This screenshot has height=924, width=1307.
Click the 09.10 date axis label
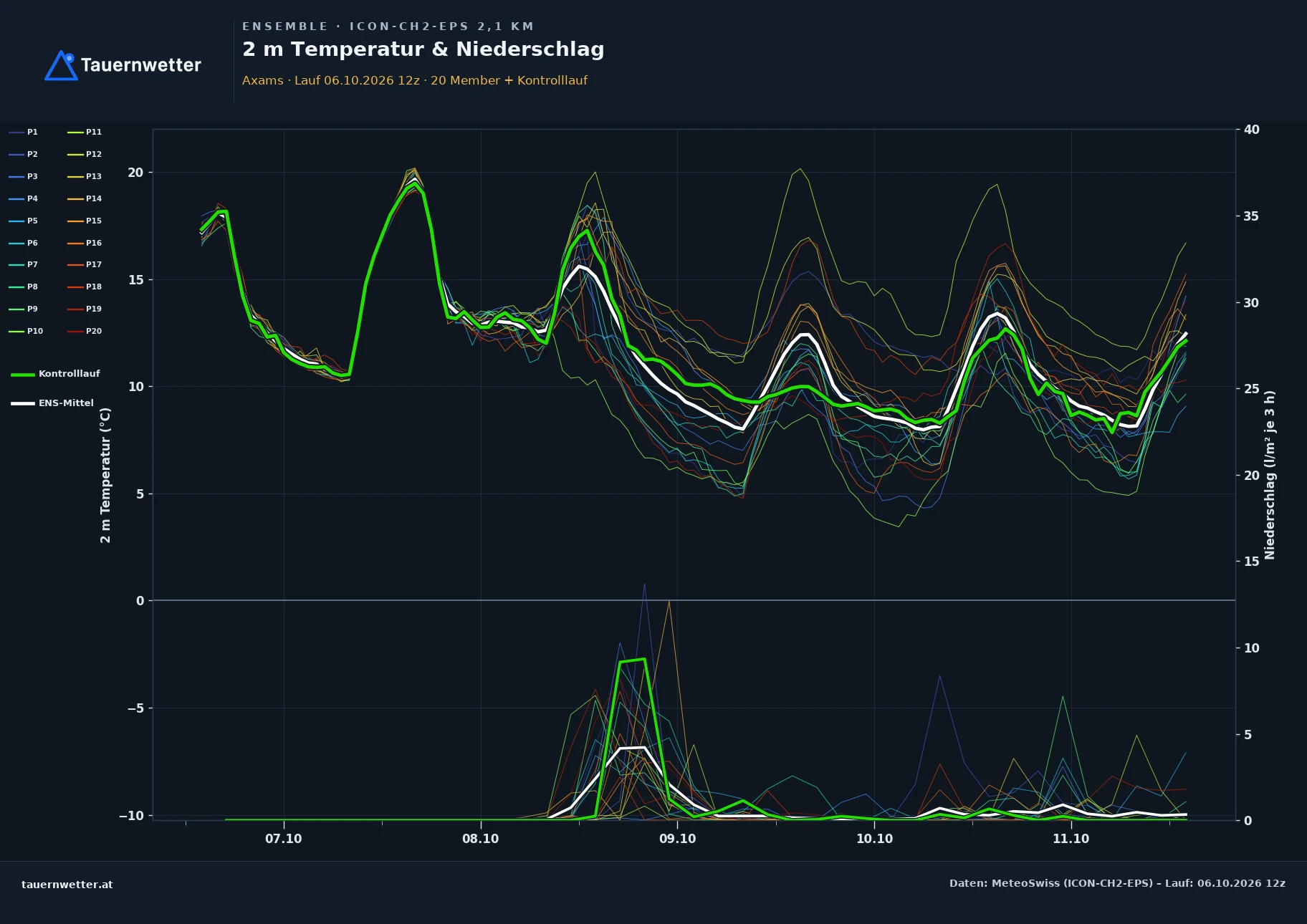point(677,839)
